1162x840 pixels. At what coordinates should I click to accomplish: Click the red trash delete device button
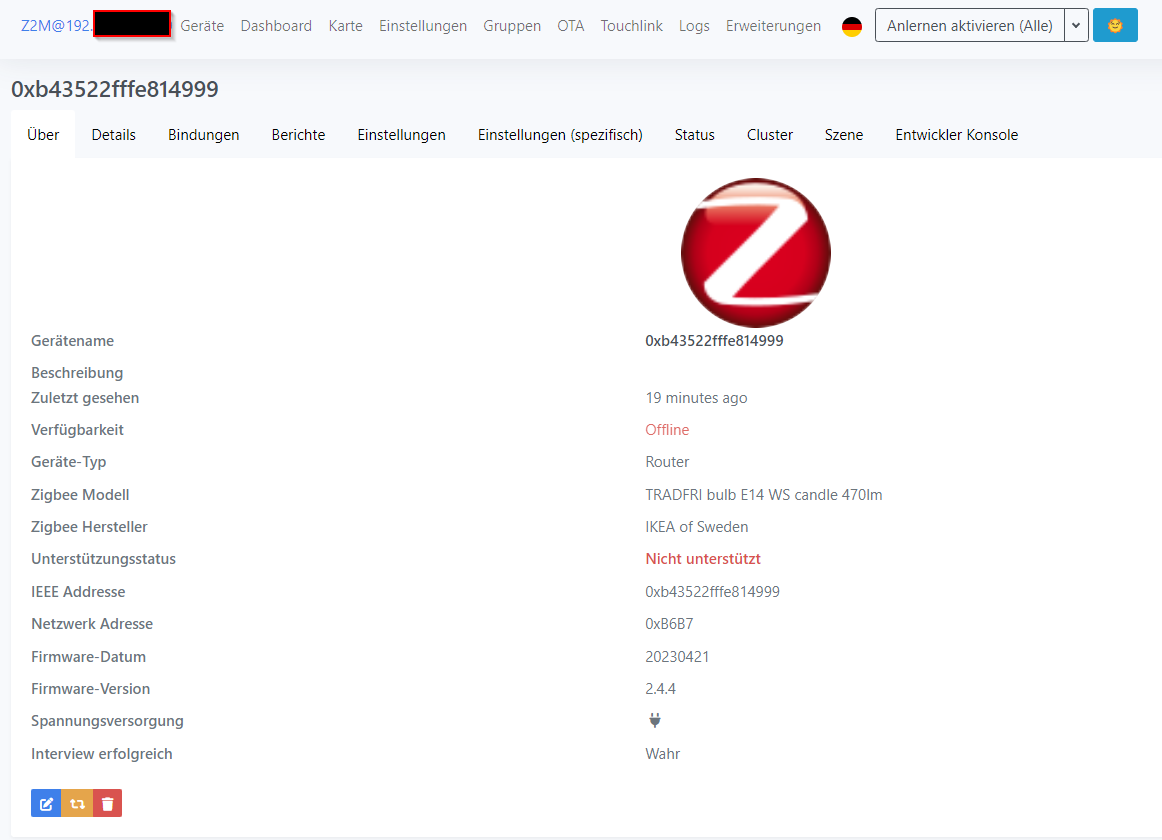pyautogui.click(x=107, y=804)
